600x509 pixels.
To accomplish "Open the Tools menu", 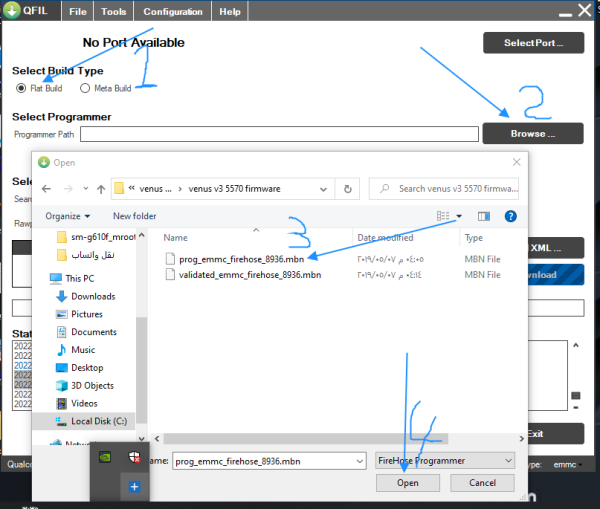I will tap(114, 11).
